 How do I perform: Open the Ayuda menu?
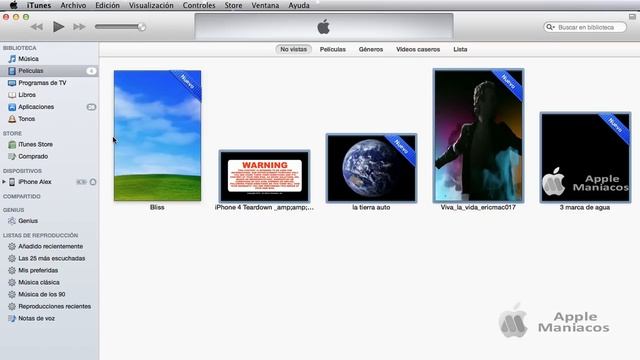click(x=299, y=5)
